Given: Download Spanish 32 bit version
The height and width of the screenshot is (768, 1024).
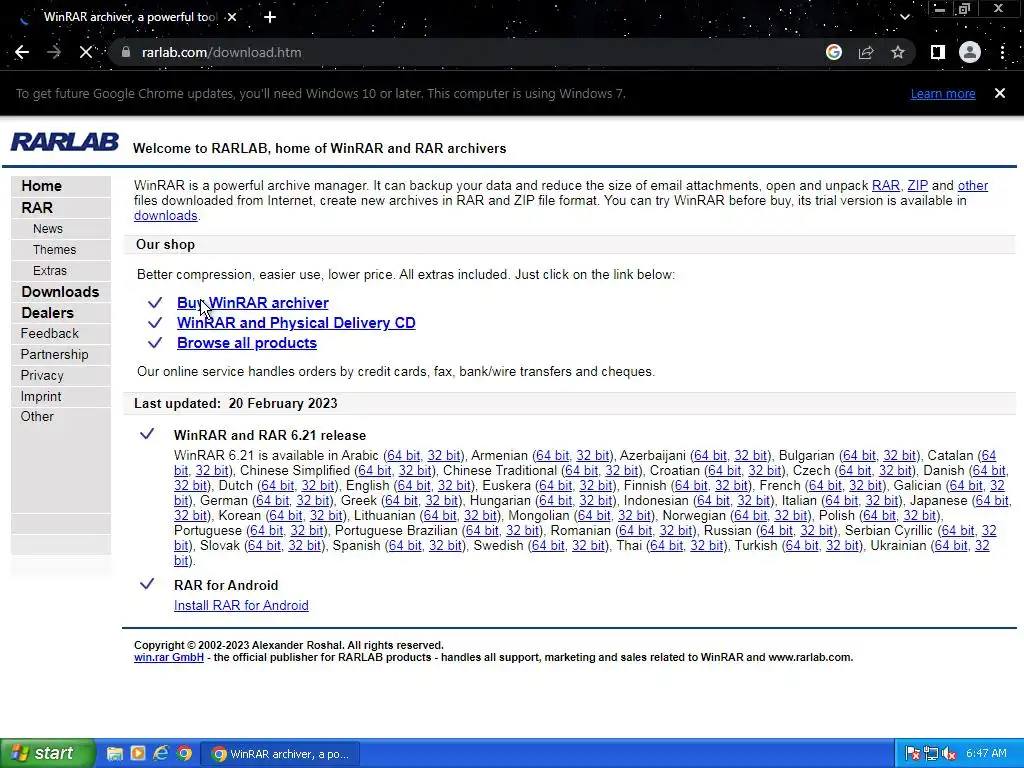Looking at the screenshot, I should [445, 545].
